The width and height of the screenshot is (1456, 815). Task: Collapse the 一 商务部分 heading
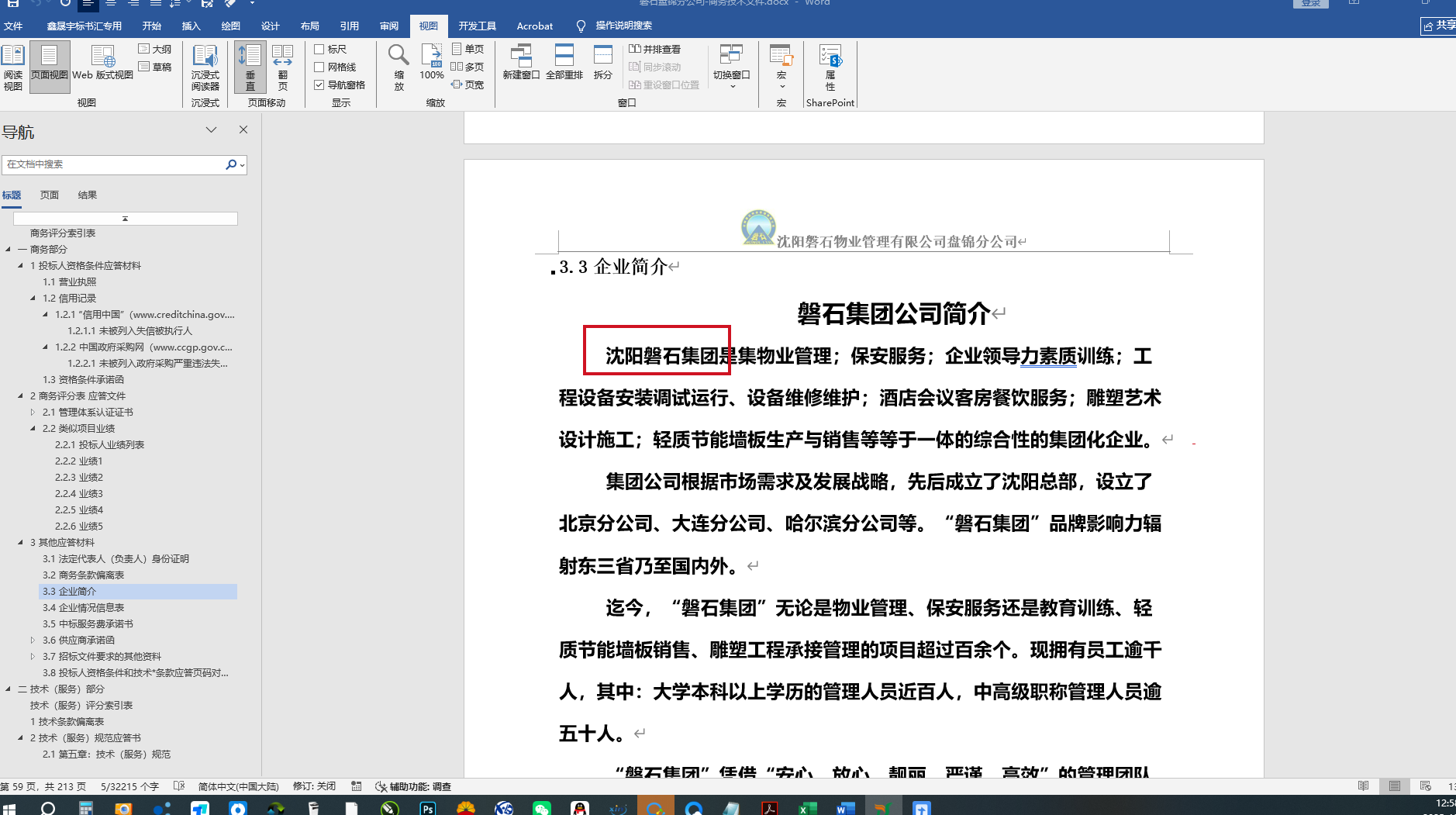tap(8, 249)
